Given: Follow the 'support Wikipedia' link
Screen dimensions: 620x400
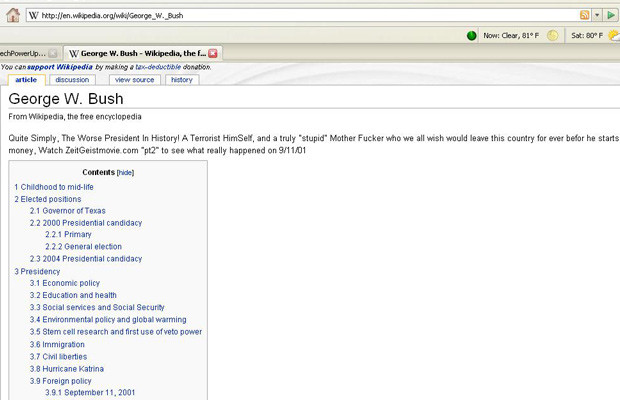Looking at the screenshot, I should click(x=60, y=67).
